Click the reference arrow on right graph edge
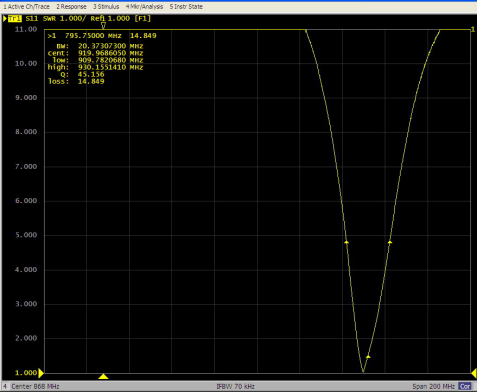Image resolution: width=477 pixels, height=392 pixels. (473, 373)
